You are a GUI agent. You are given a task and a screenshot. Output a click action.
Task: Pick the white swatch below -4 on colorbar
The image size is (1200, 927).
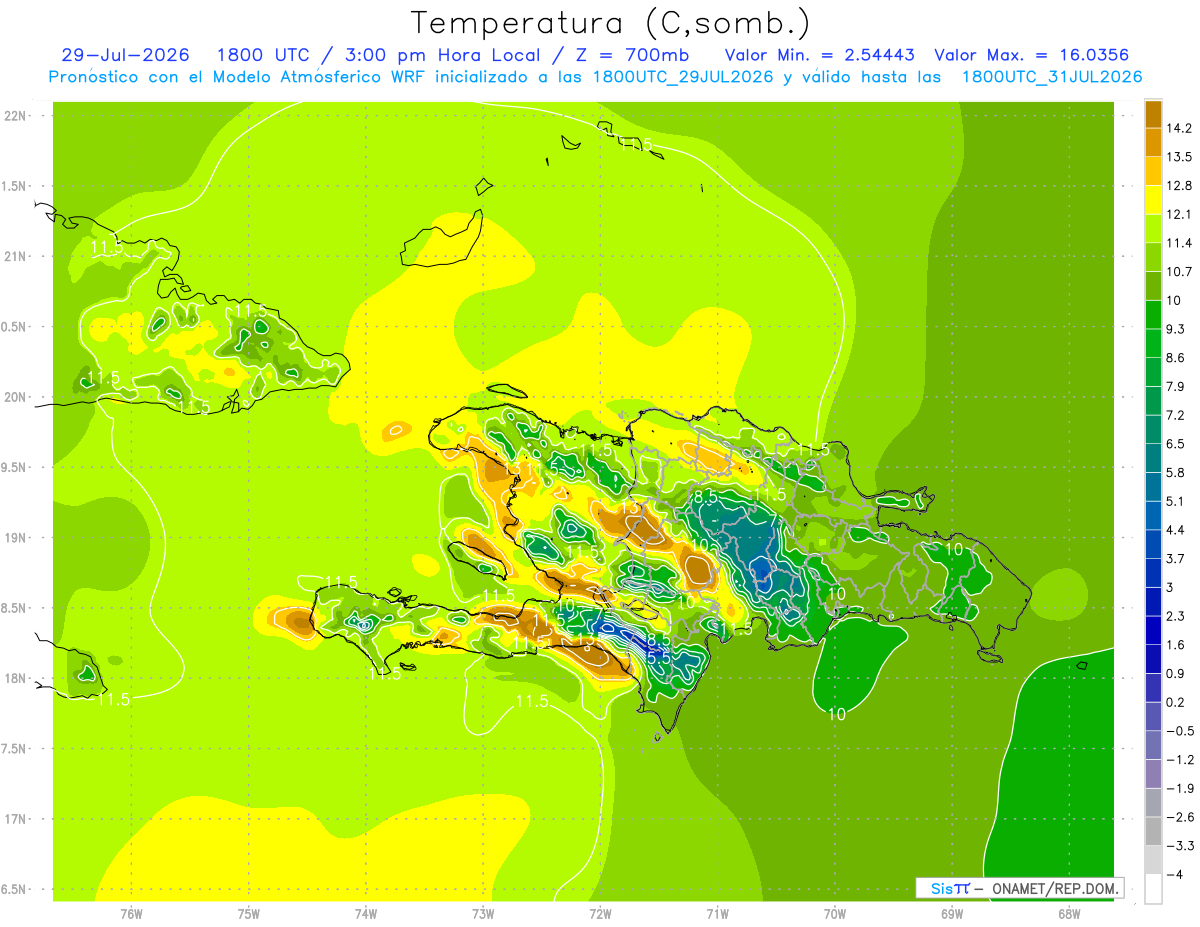coord(1153,889)
